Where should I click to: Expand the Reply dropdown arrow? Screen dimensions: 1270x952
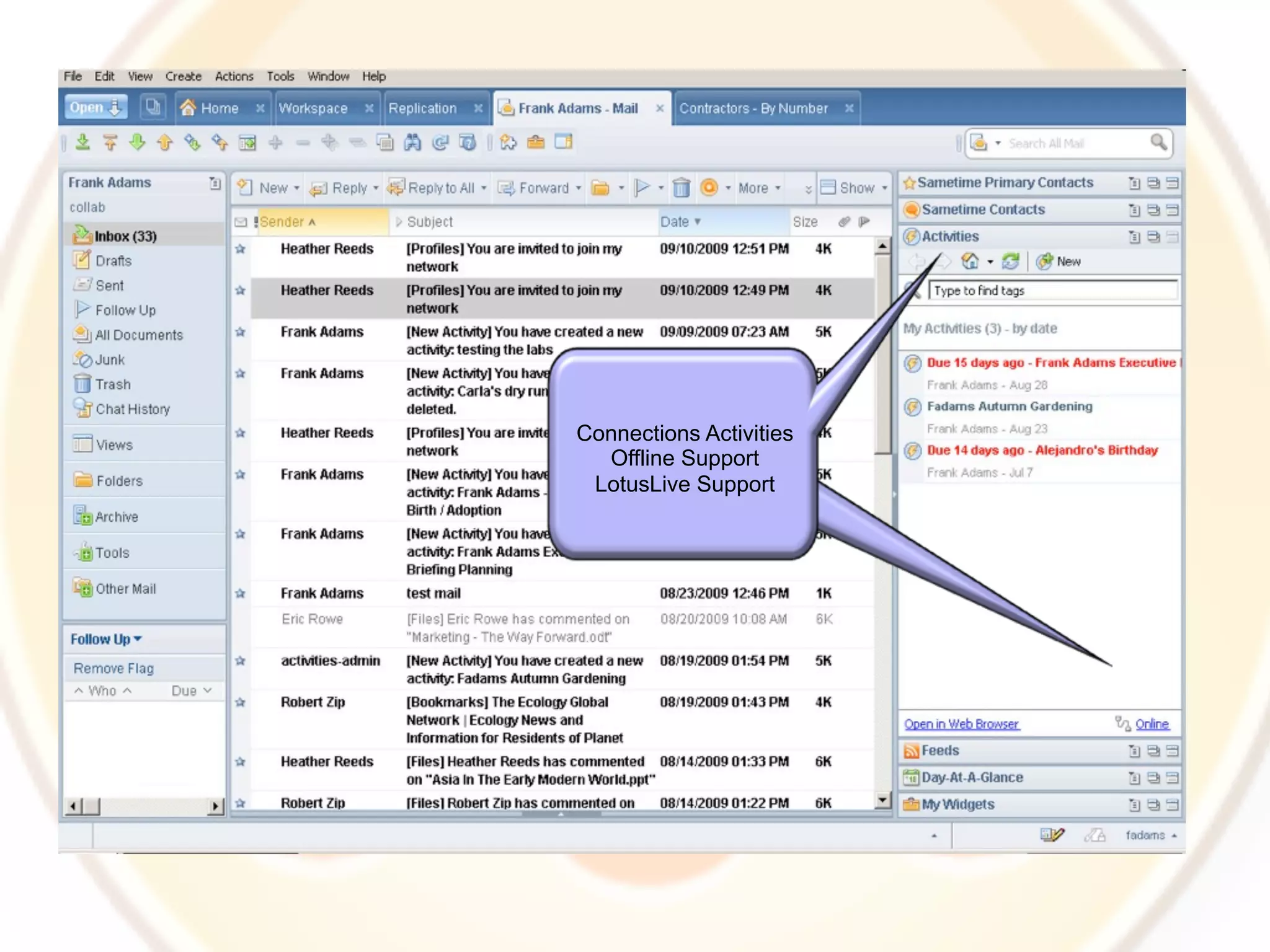point(376,188)
